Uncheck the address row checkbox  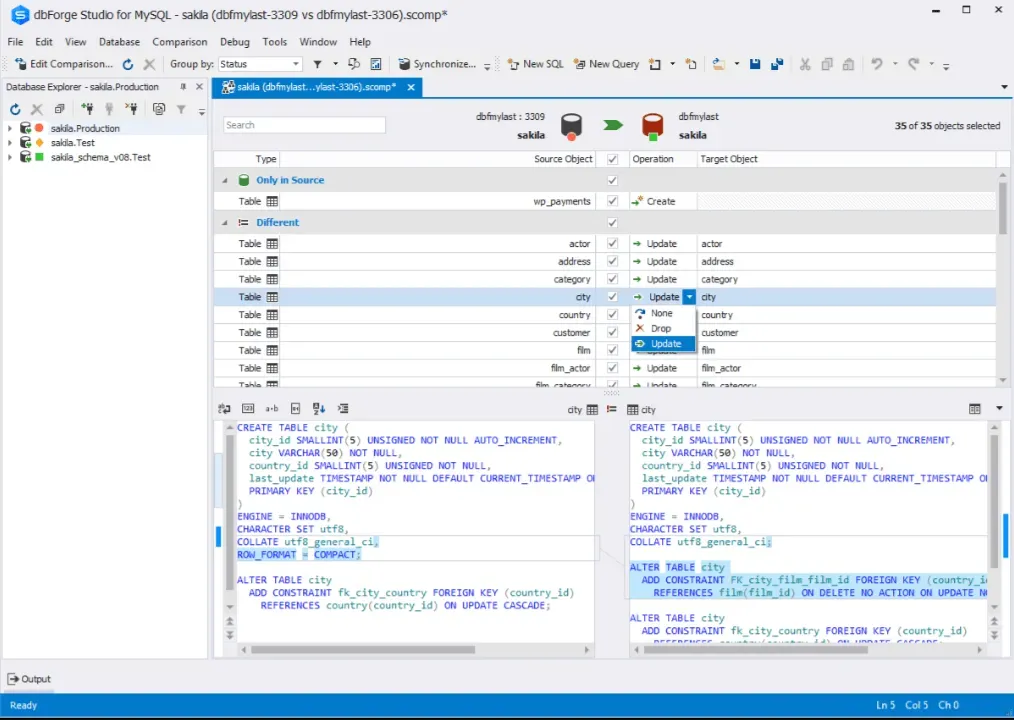coord(612,261)
